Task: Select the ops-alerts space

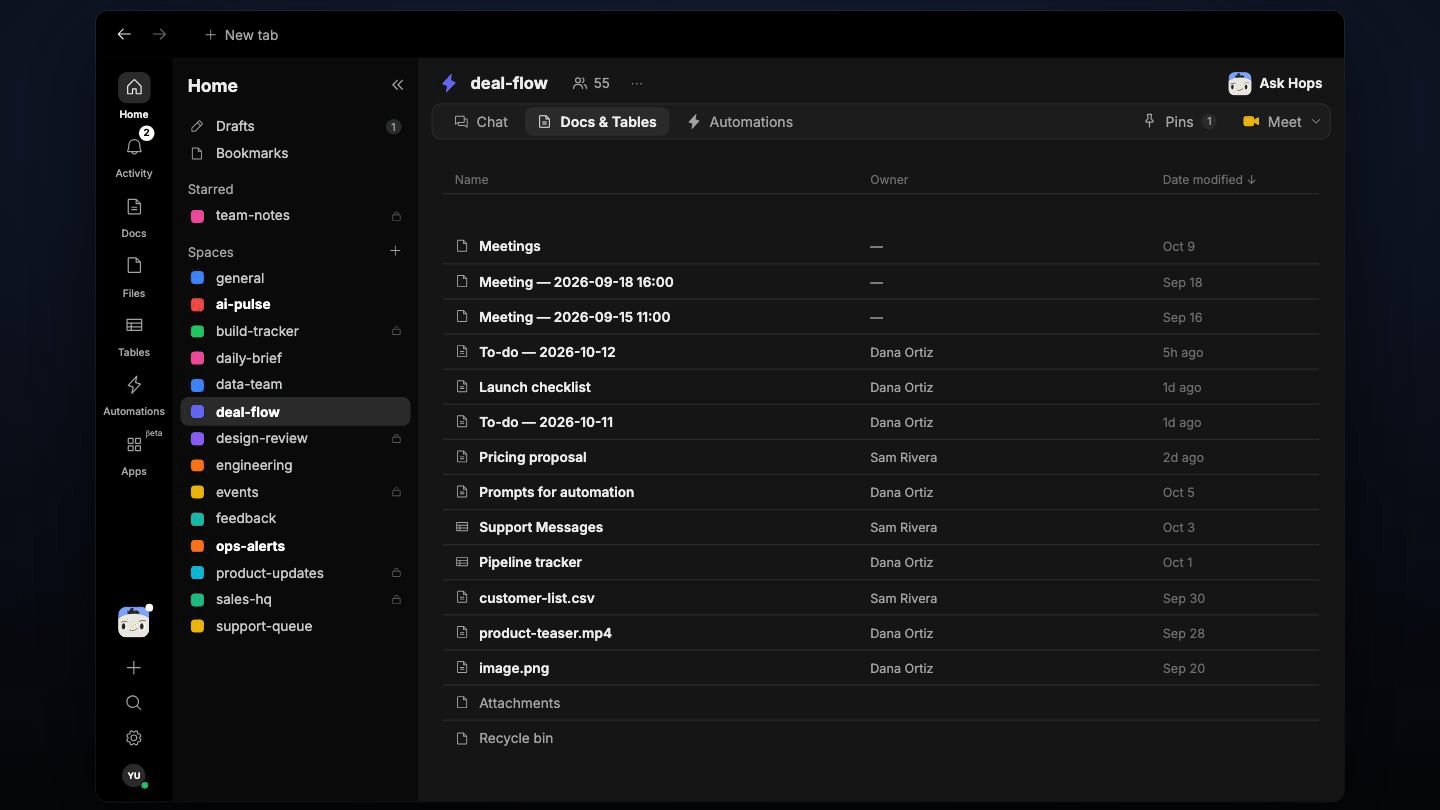Action: (x=295, y=546)
